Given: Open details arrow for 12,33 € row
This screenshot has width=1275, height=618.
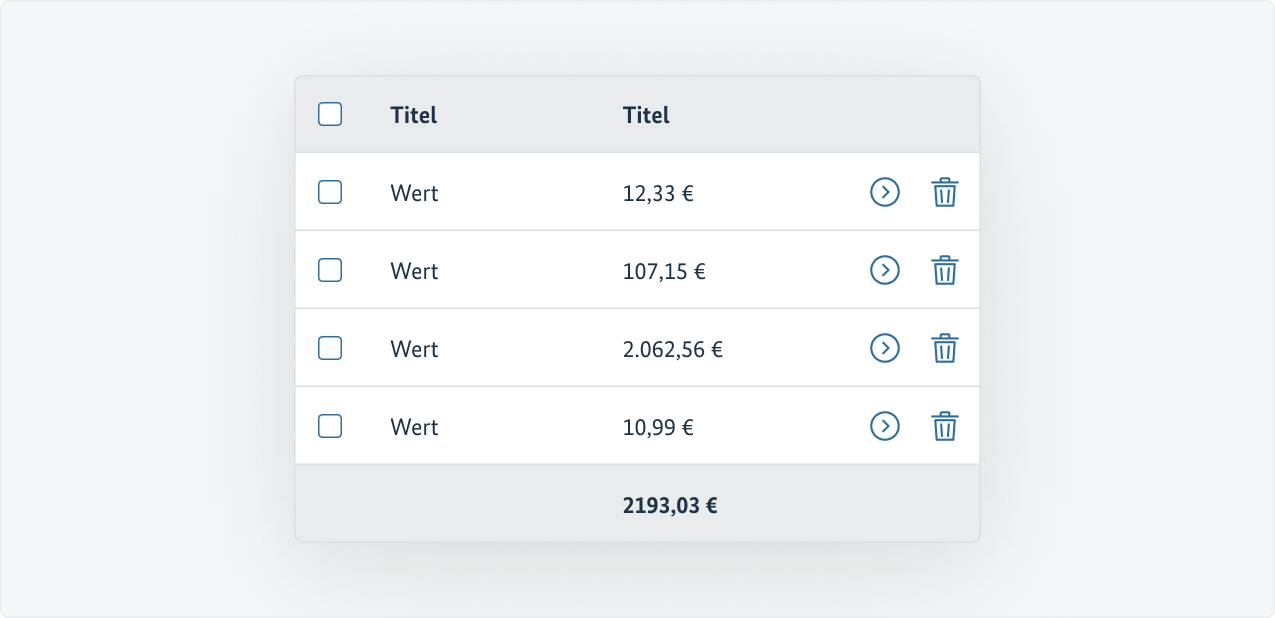Looking at the screenshot, I should point(885,192).
